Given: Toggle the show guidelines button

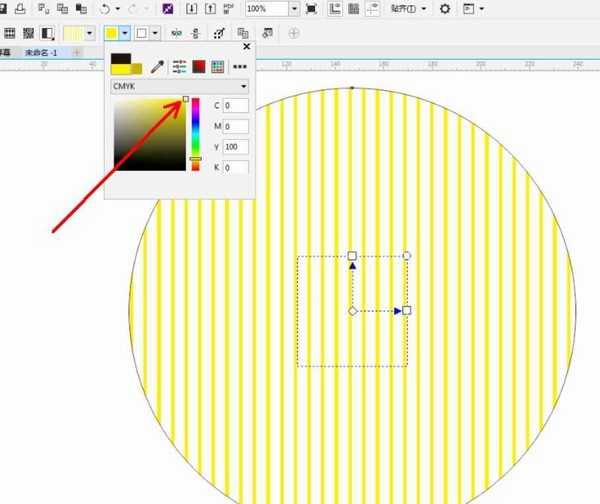Looking at the screenshot, I should click(x=373, y=9).
